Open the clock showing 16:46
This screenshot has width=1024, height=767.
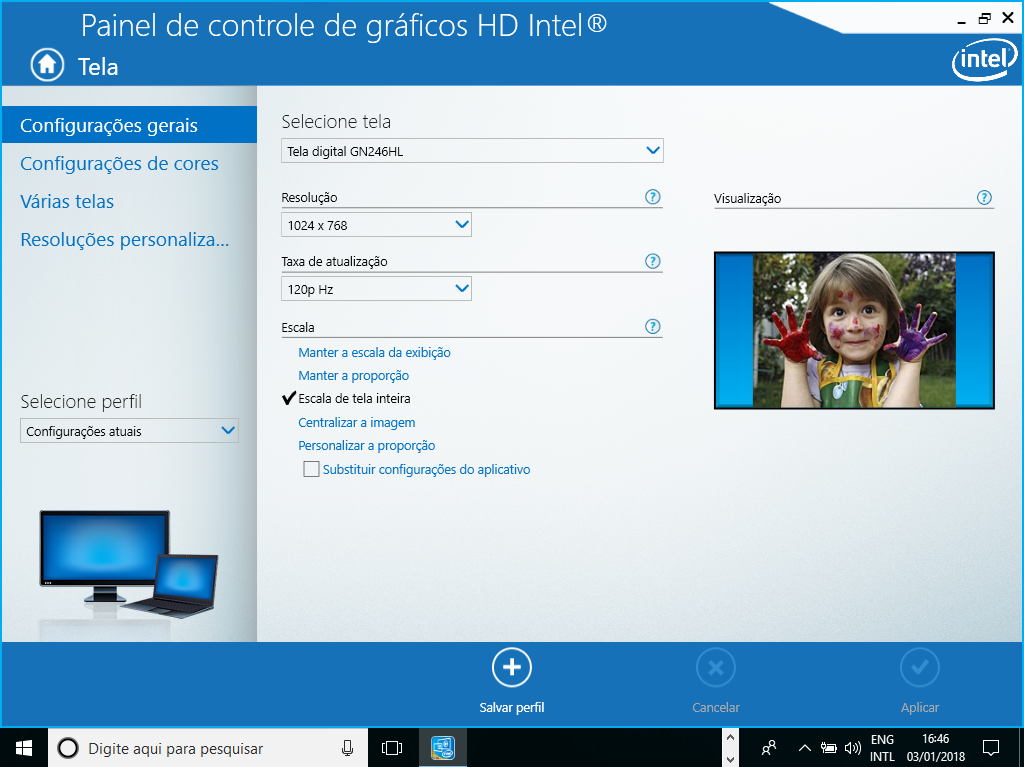935,748
